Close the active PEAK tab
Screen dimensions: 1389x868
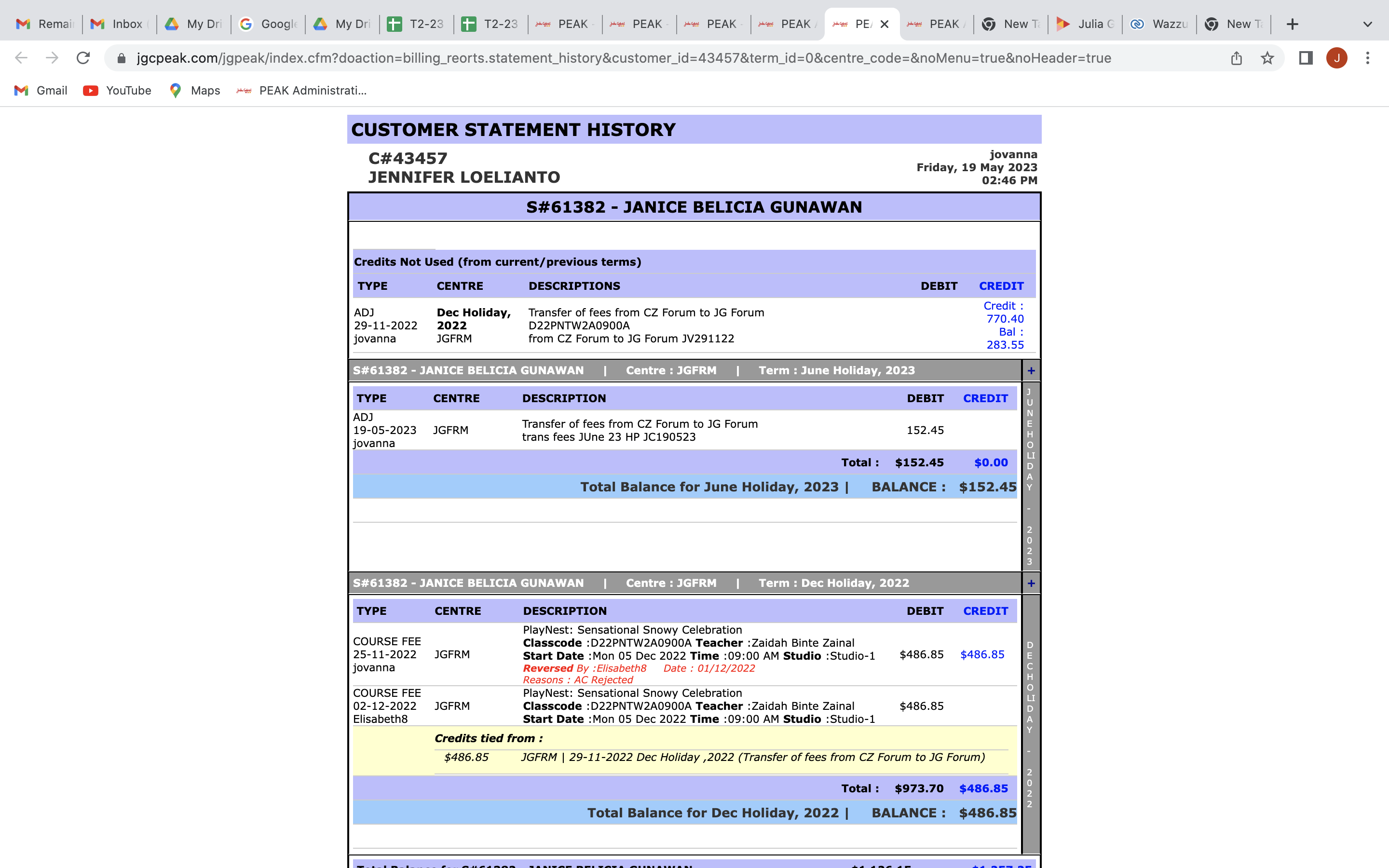click(x=885, y=24)
